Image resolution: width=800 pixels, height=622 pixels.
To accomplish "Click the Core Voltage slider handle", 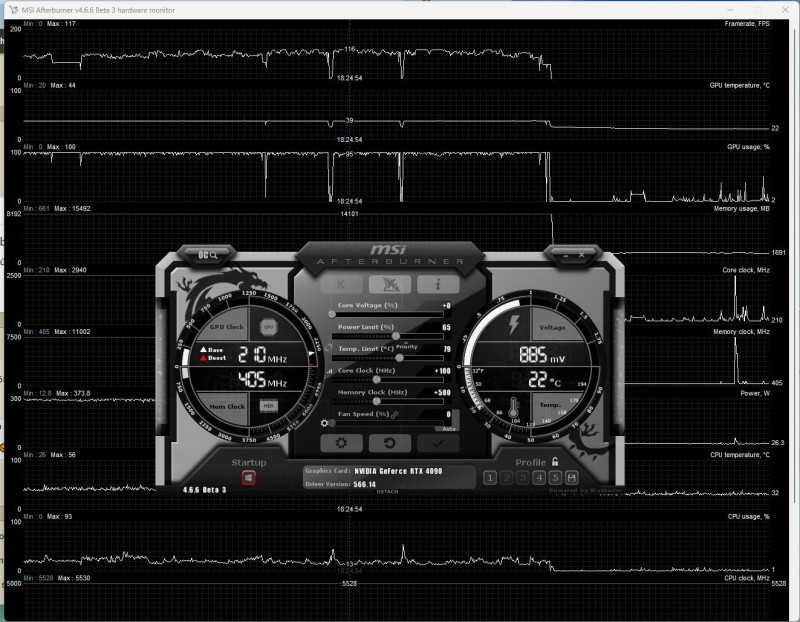I will [x=332, y=314].
